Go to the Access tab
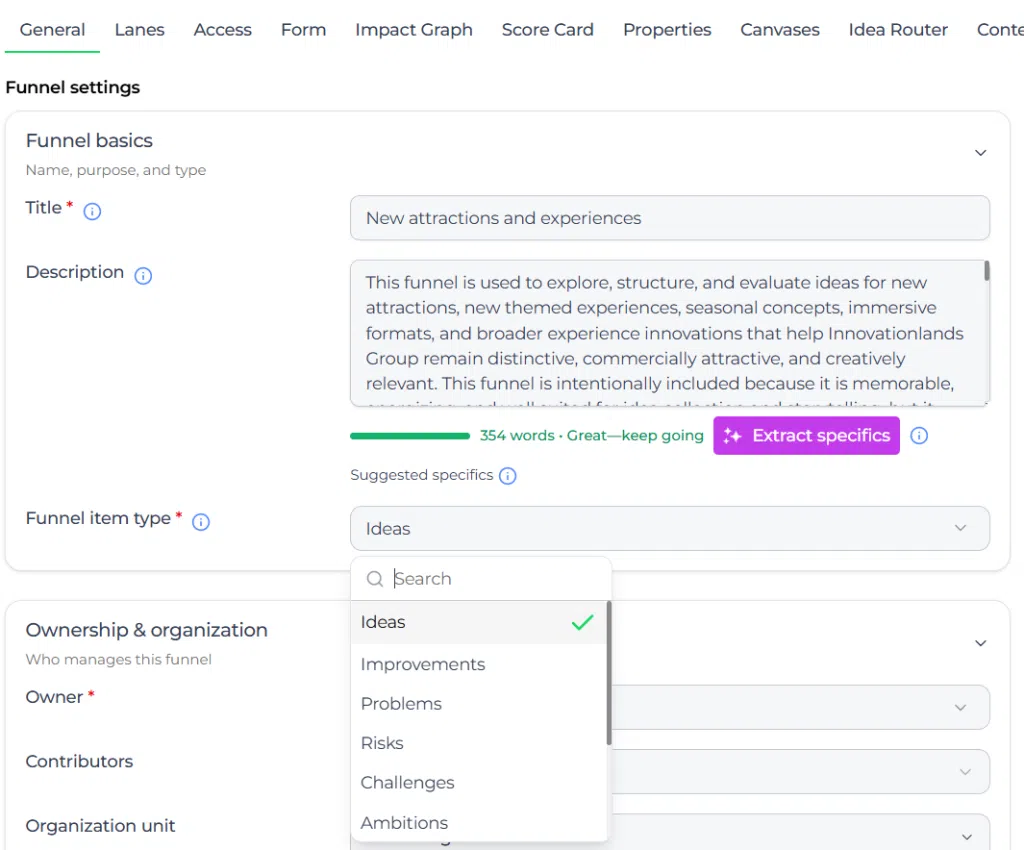 coord(223,30)
